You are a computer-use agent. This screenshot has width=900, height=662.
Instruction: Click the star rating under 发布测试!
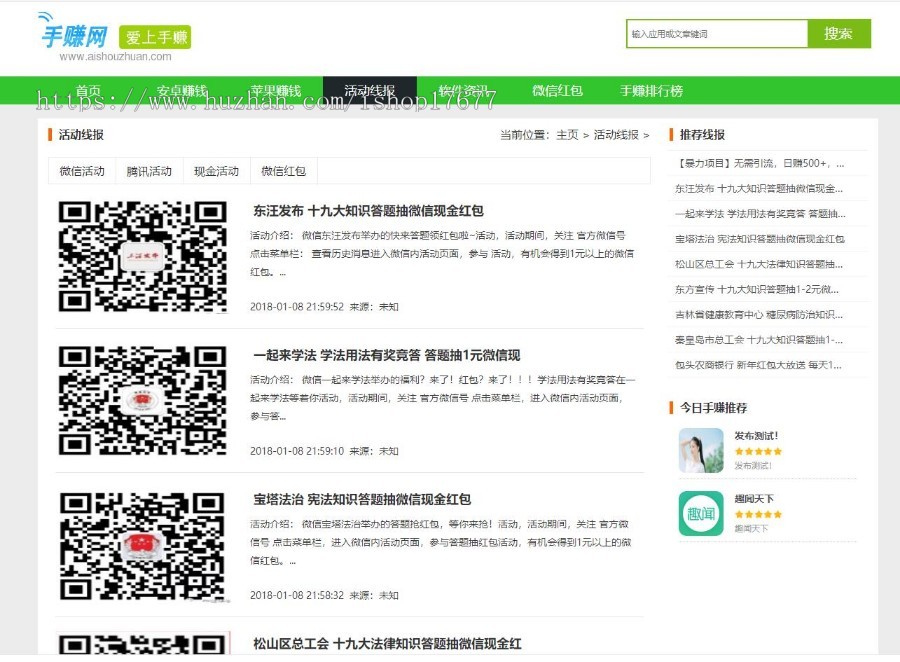(758, 452)
